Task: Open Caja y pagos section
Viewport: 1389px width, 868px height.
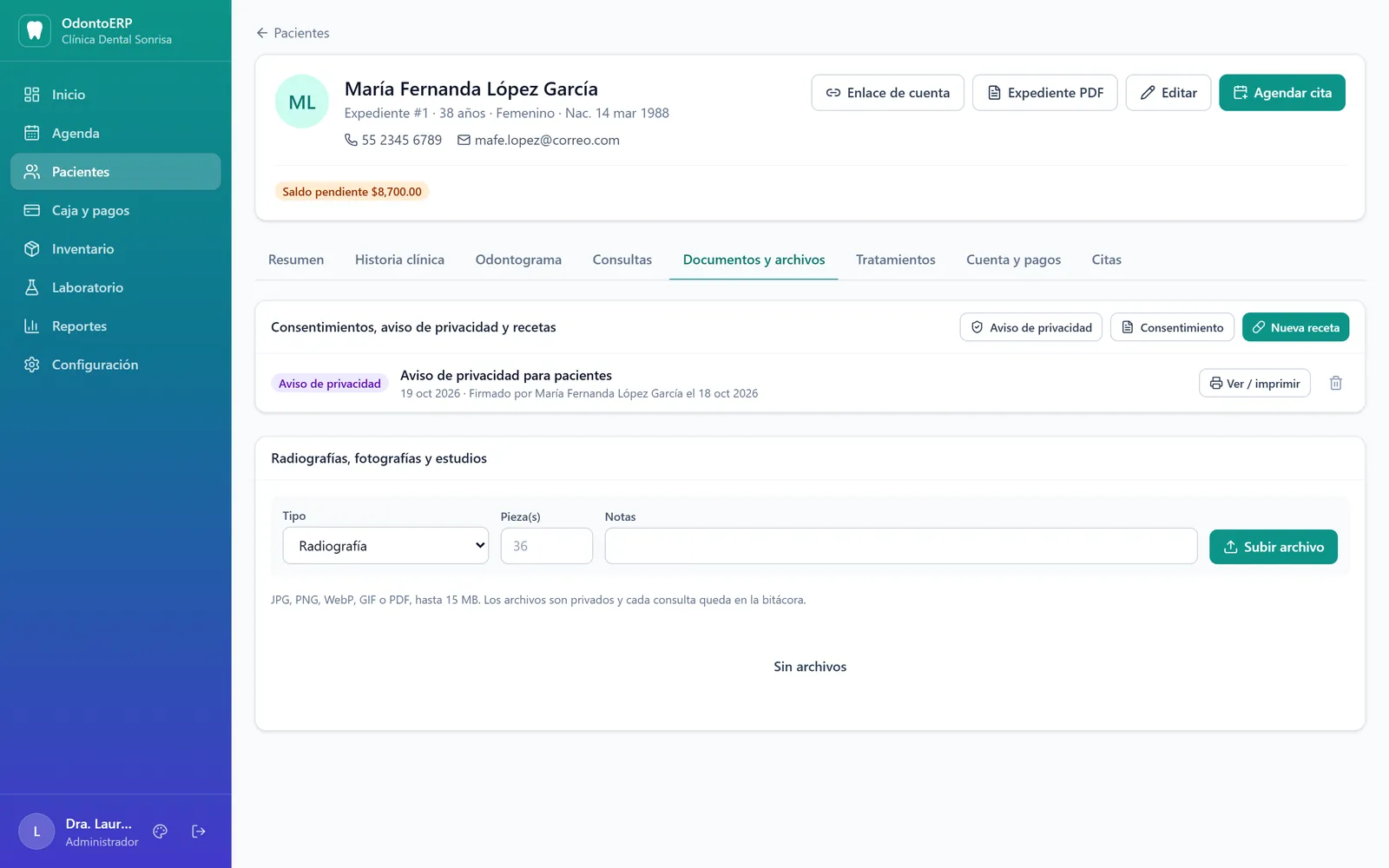Action: pyautogui.click(x=115, y=210)
